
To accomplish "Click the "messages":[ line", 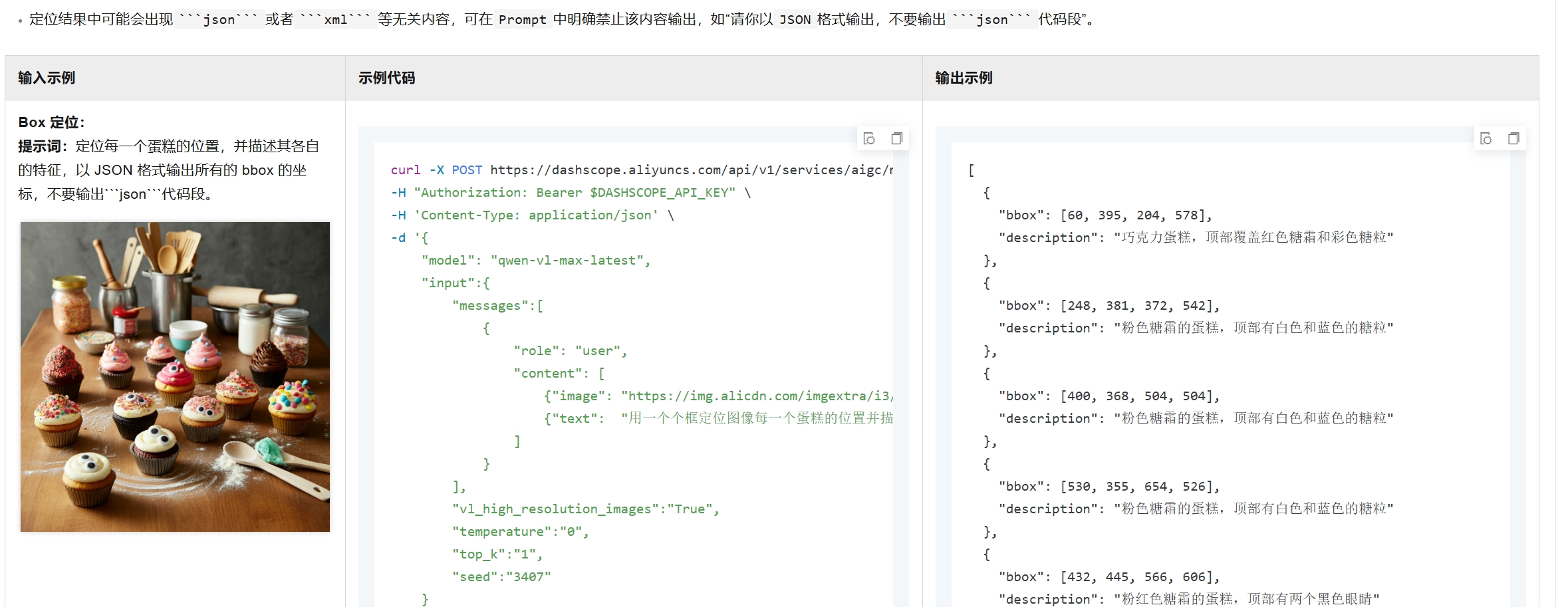I will pyautogui.click(x=497, y=306).
